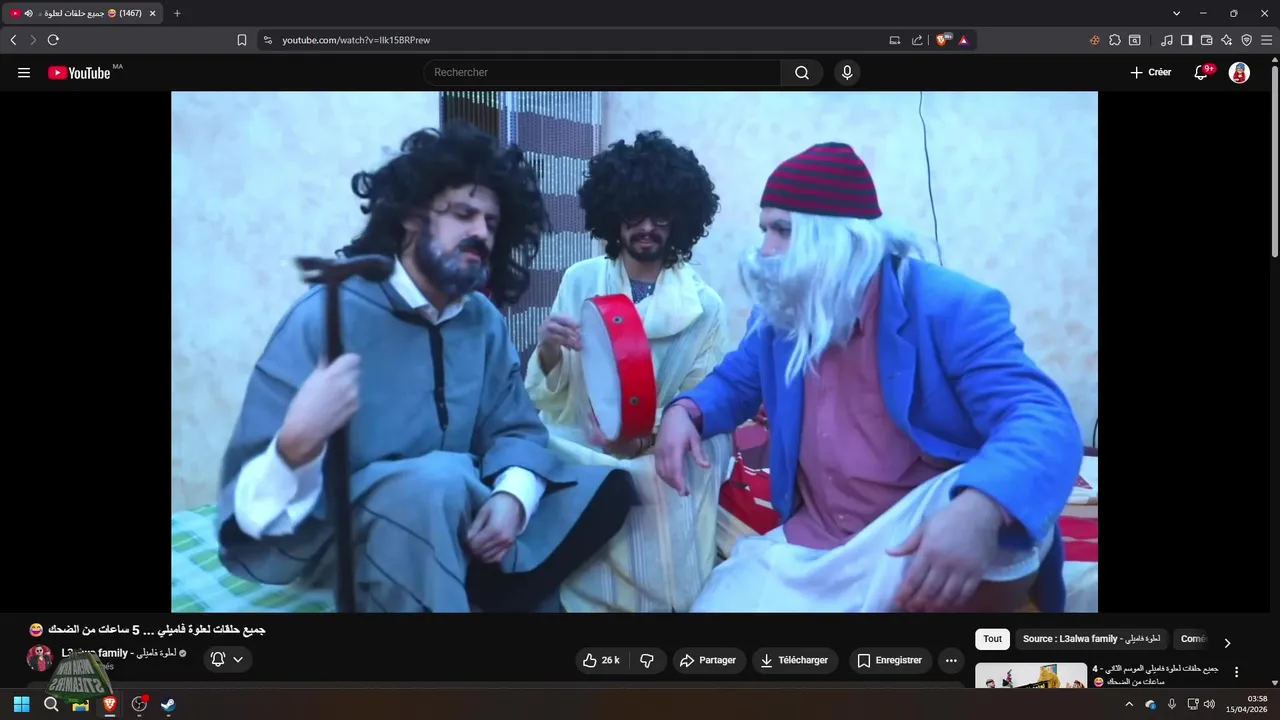Select the partially visible Comé chip
The width and height of the screenshot is (1280, 720).
click(1192, 639)
